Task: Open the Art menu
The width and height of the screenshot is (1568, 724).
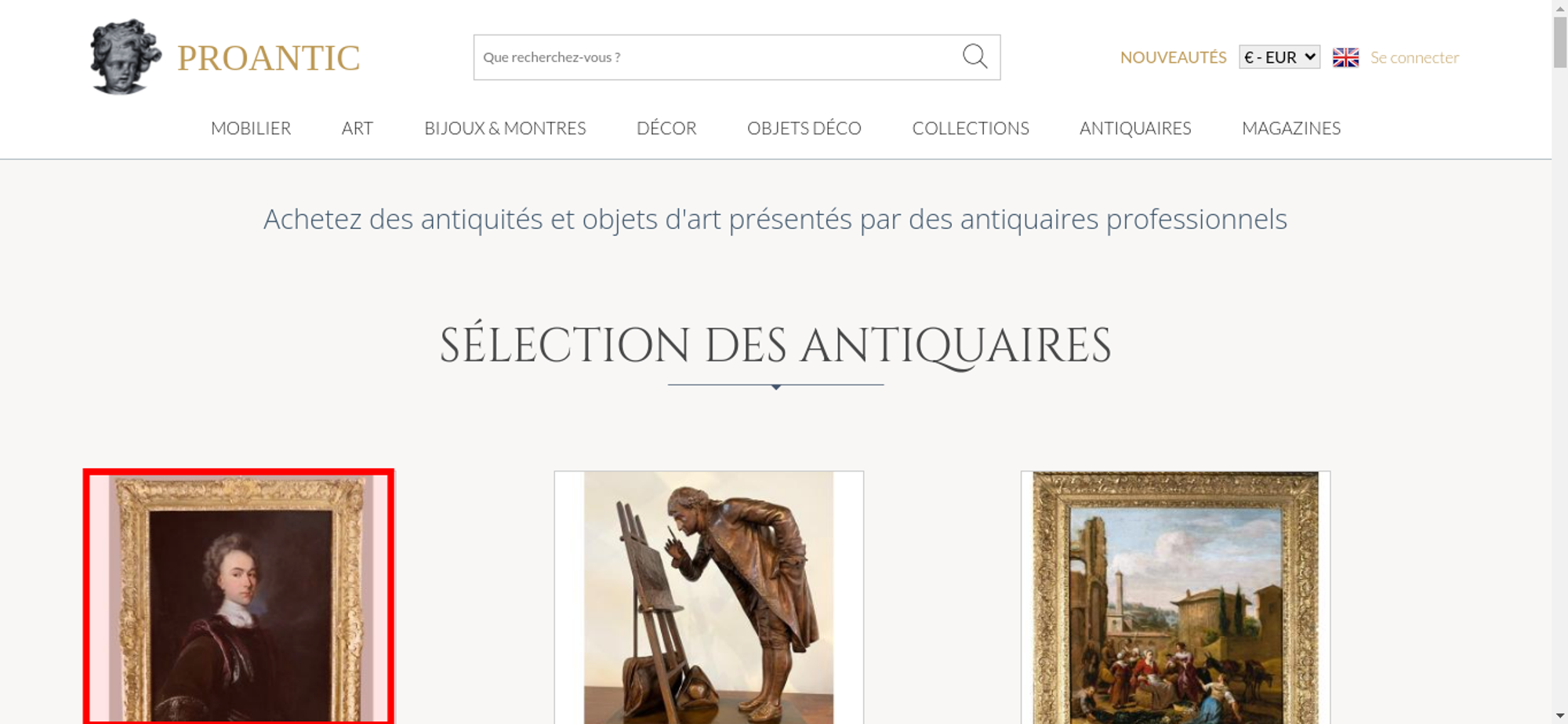Action: [x=358, y=128]
